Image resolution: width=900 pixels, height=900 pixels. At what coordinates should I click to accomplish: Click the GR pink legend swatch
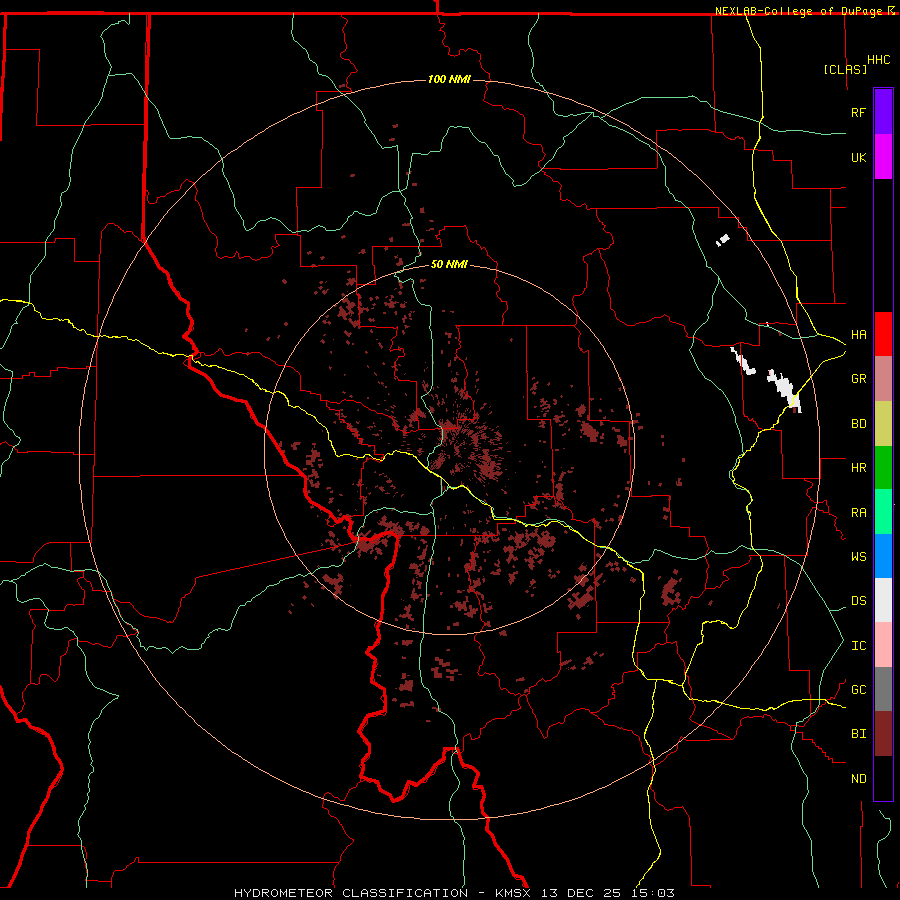(883, 378)
